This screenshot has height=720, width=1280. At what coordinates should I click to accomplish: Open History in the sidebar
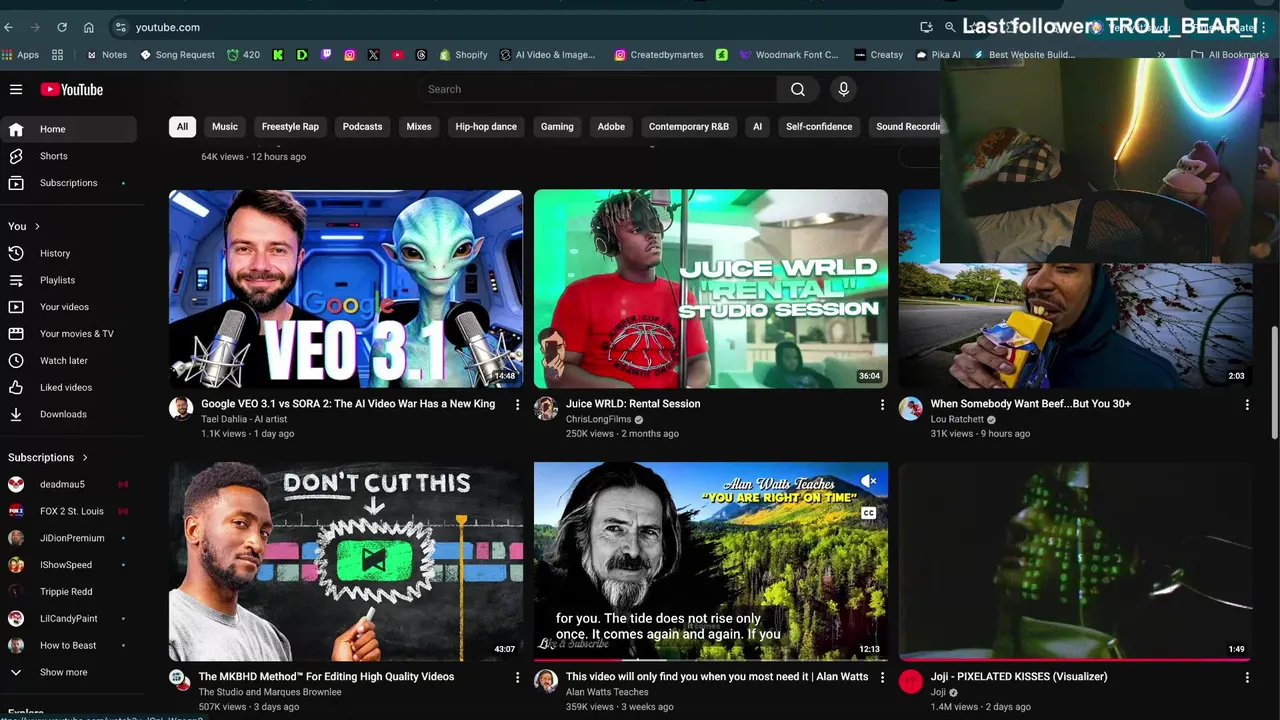[68, 253]
